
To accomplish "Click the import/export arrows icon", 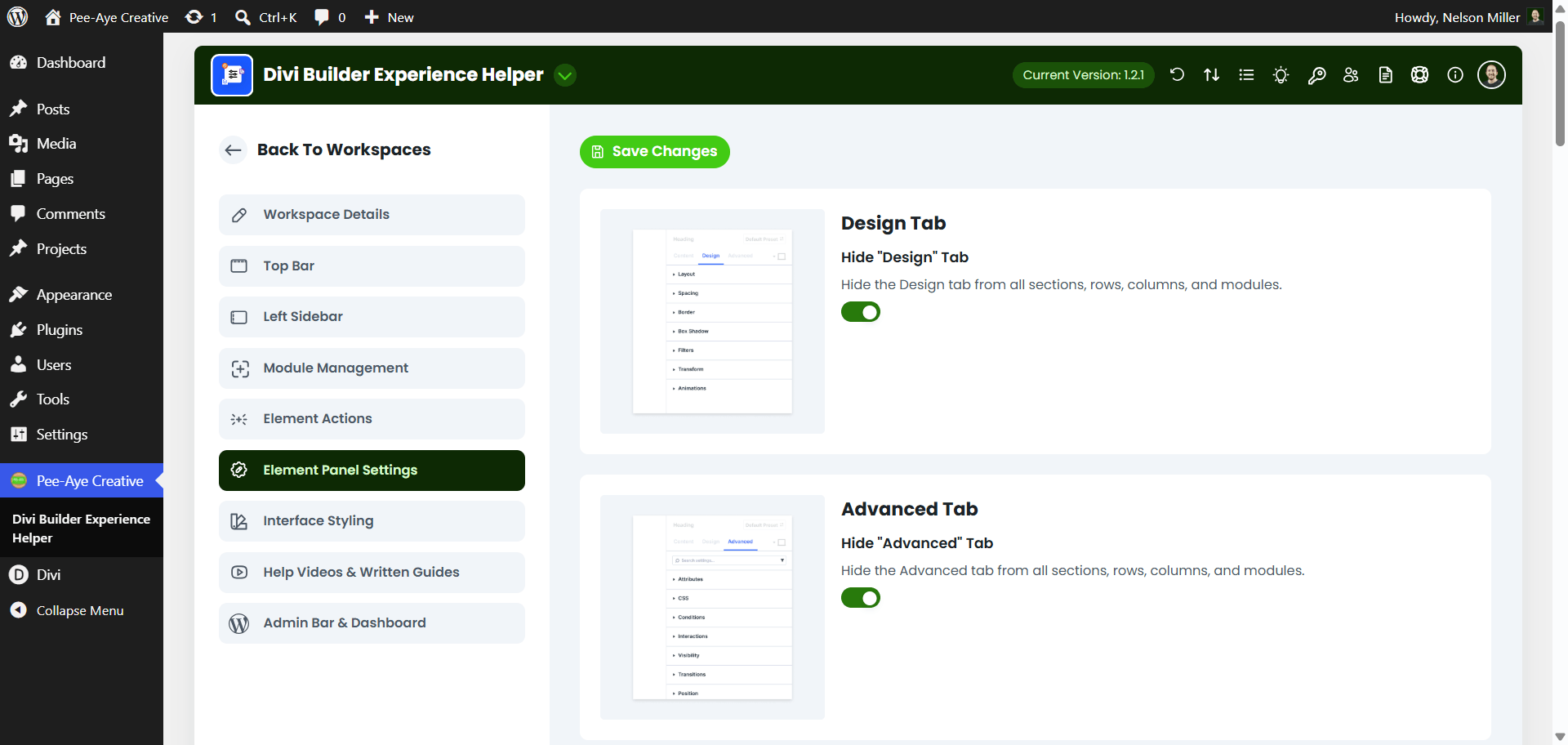I will 1212,75.
